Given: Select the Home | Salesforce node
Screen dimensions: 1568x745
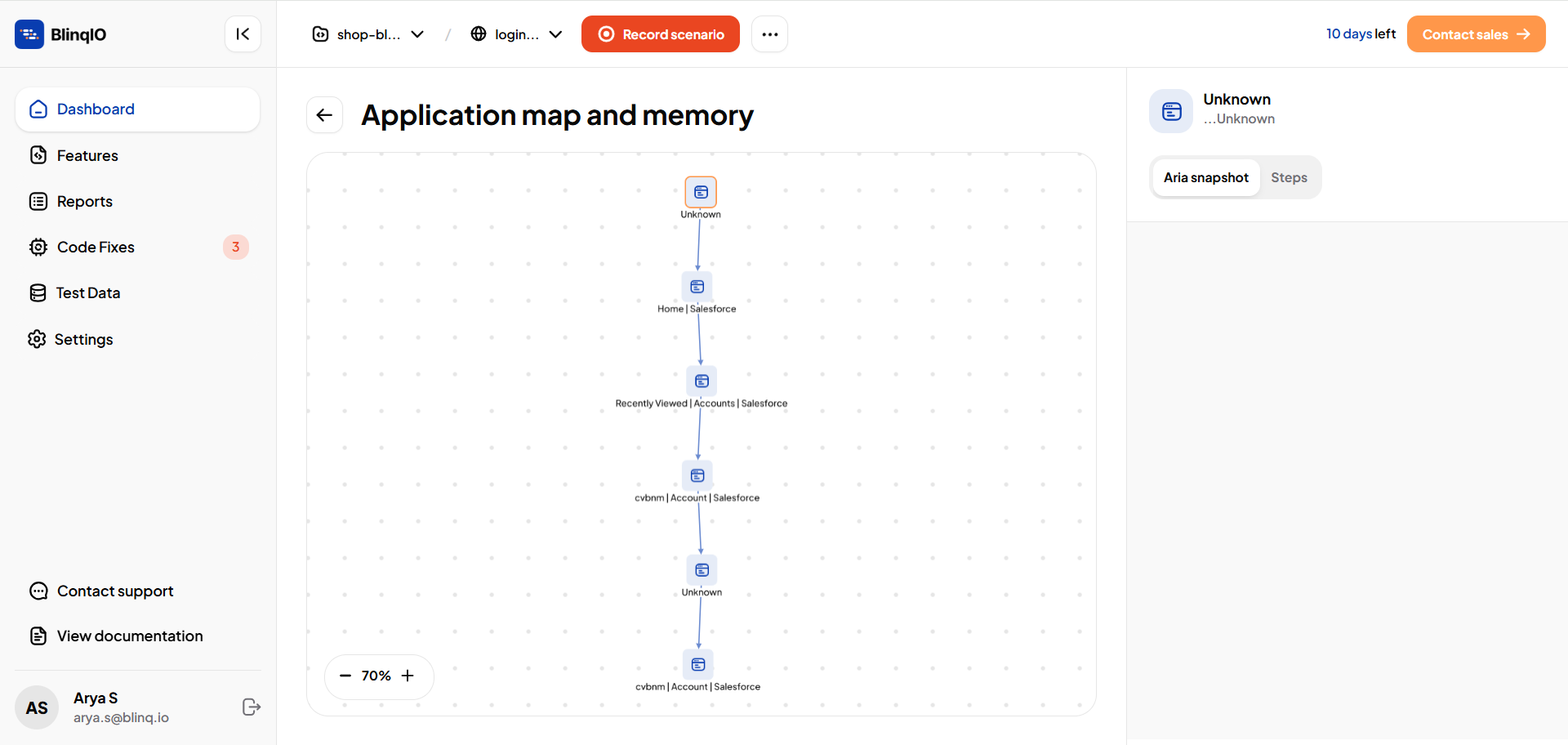Looking at the screenshot, I should [697, 287].
